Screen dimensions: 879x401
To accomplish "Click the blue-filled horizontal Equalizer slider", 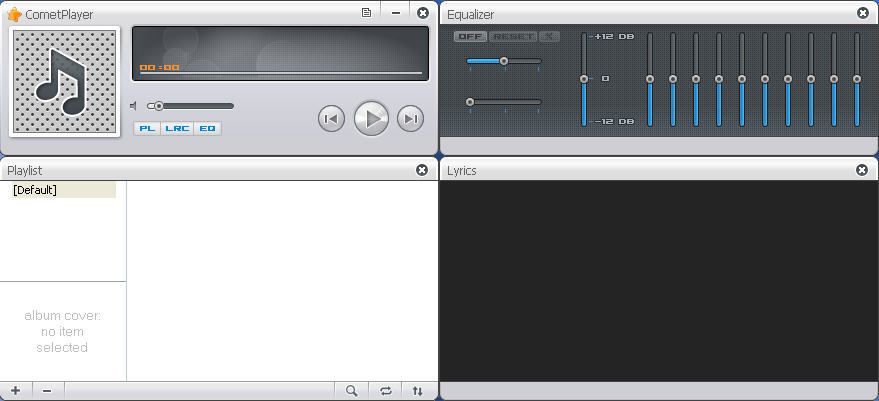I will click(x=504, y=61).
